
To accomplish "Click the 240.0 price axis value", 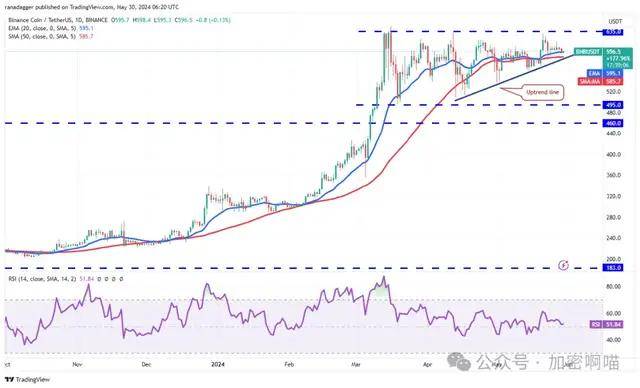I will point(613,238).
